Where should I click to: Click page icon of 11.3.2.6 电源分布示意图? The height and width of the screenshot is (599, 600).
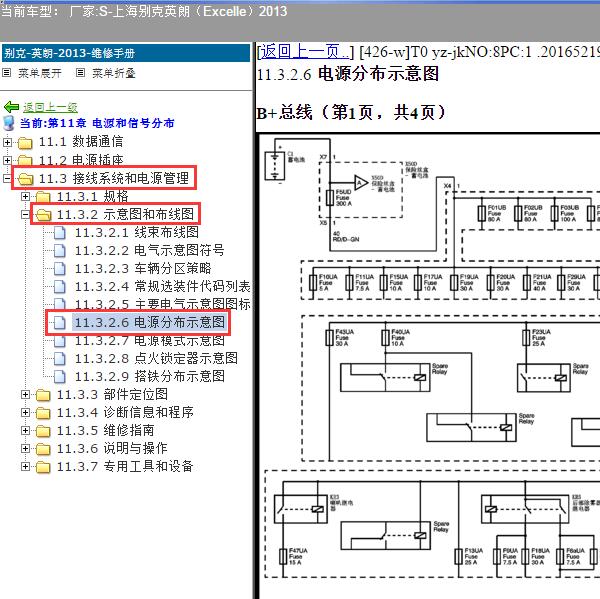point(60,323)
